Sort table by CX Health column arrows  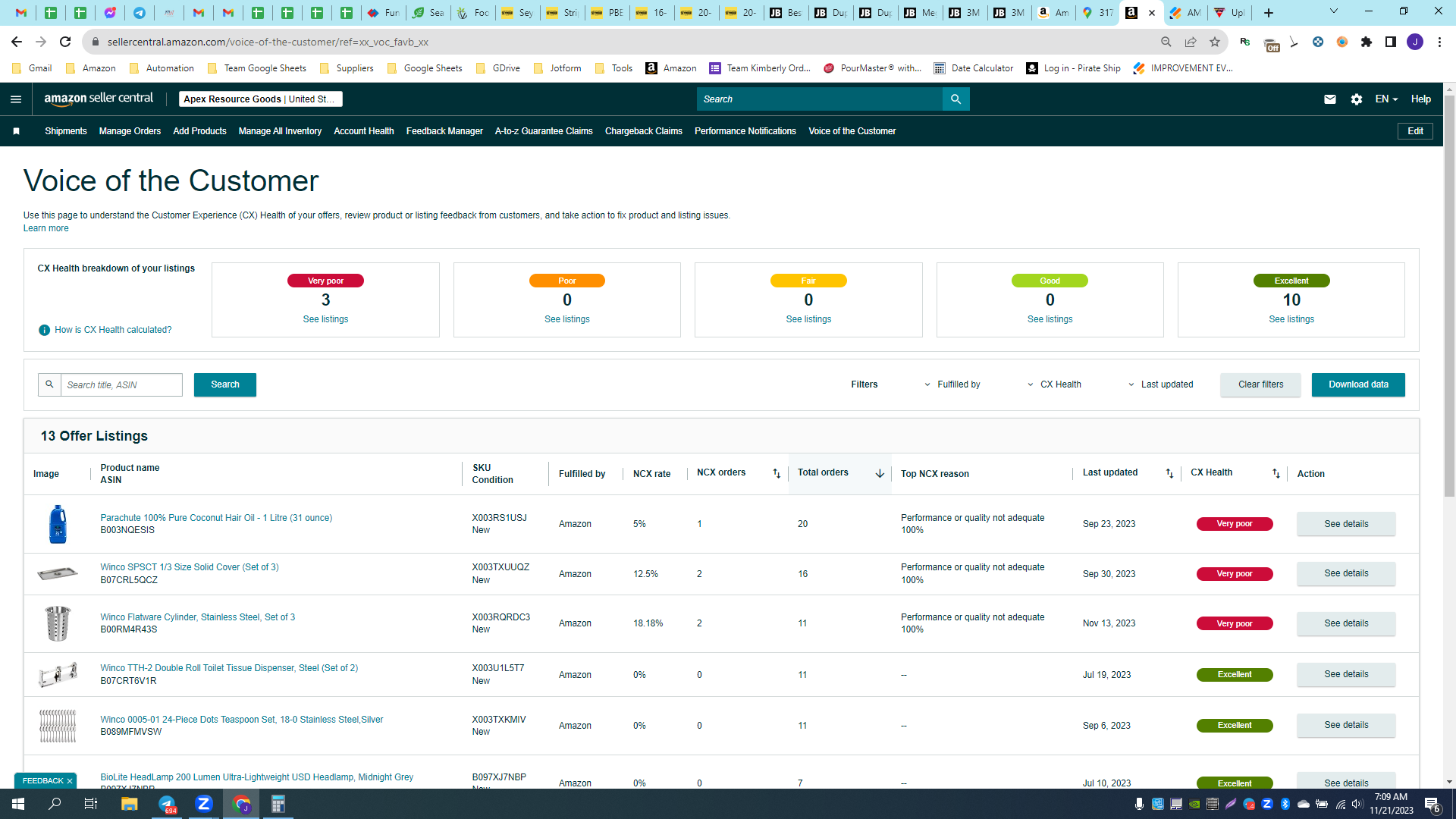pyautogui.click(x=1276, y=473)
